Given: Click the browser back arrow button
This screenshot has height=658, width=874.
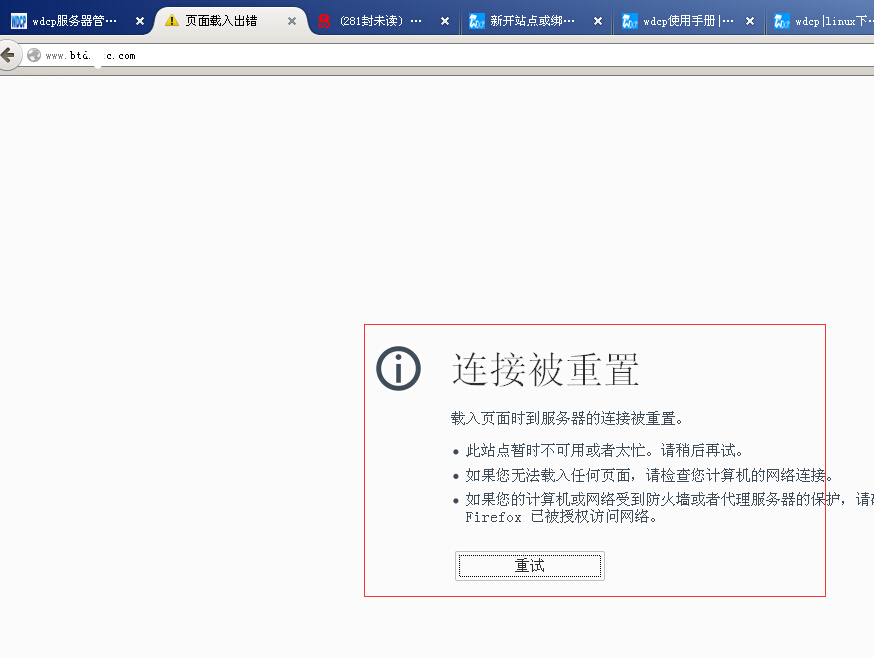Looking at the screenshot, I should [x=8, y=55].
